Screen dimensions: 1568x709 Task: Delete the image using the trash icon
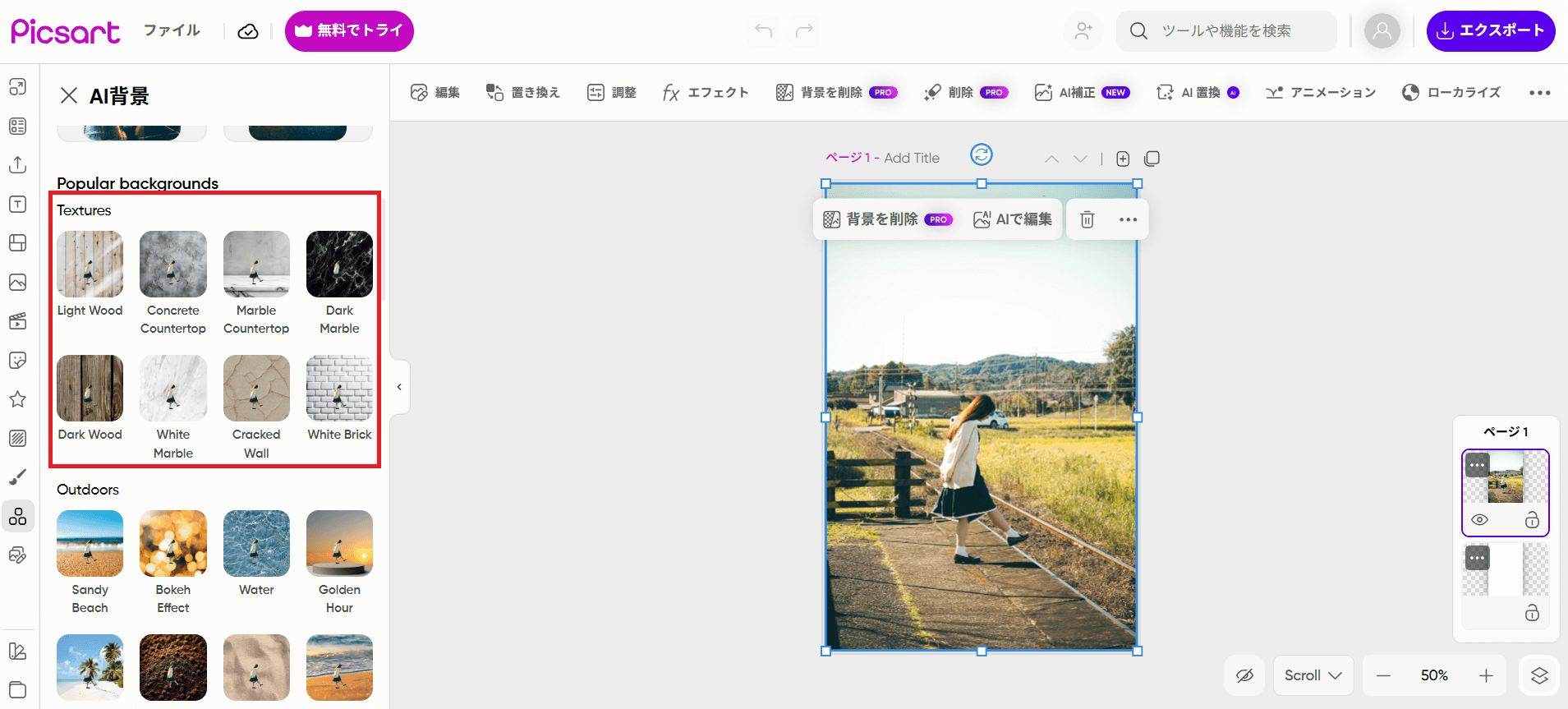[1087, 219]
